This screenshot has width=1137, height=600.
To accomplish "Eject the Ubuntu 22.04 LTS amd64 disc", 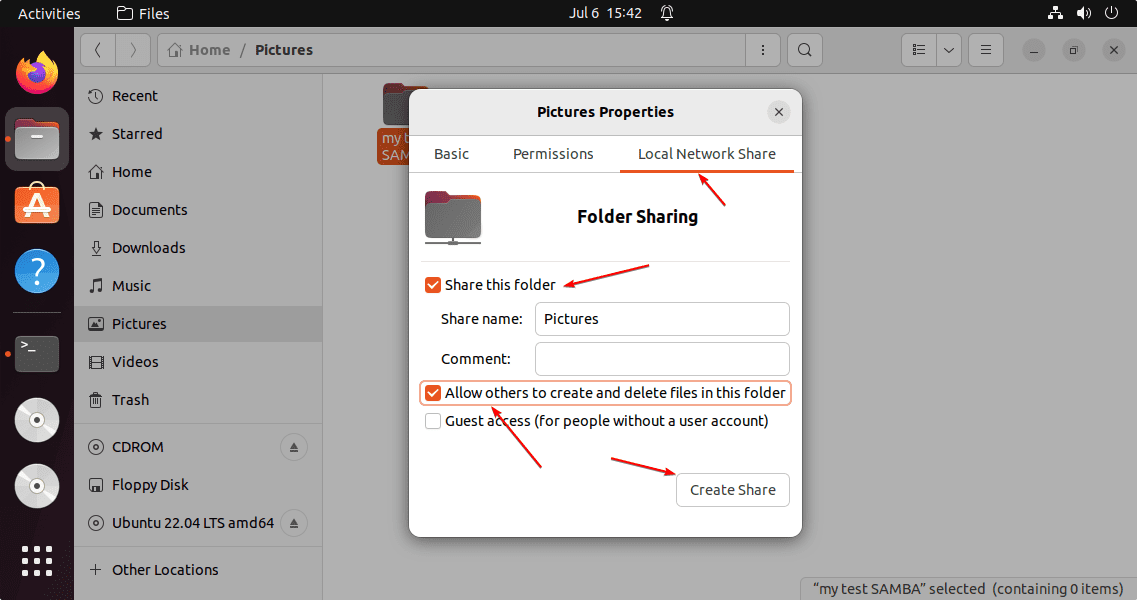I will [x=294, y=523].
